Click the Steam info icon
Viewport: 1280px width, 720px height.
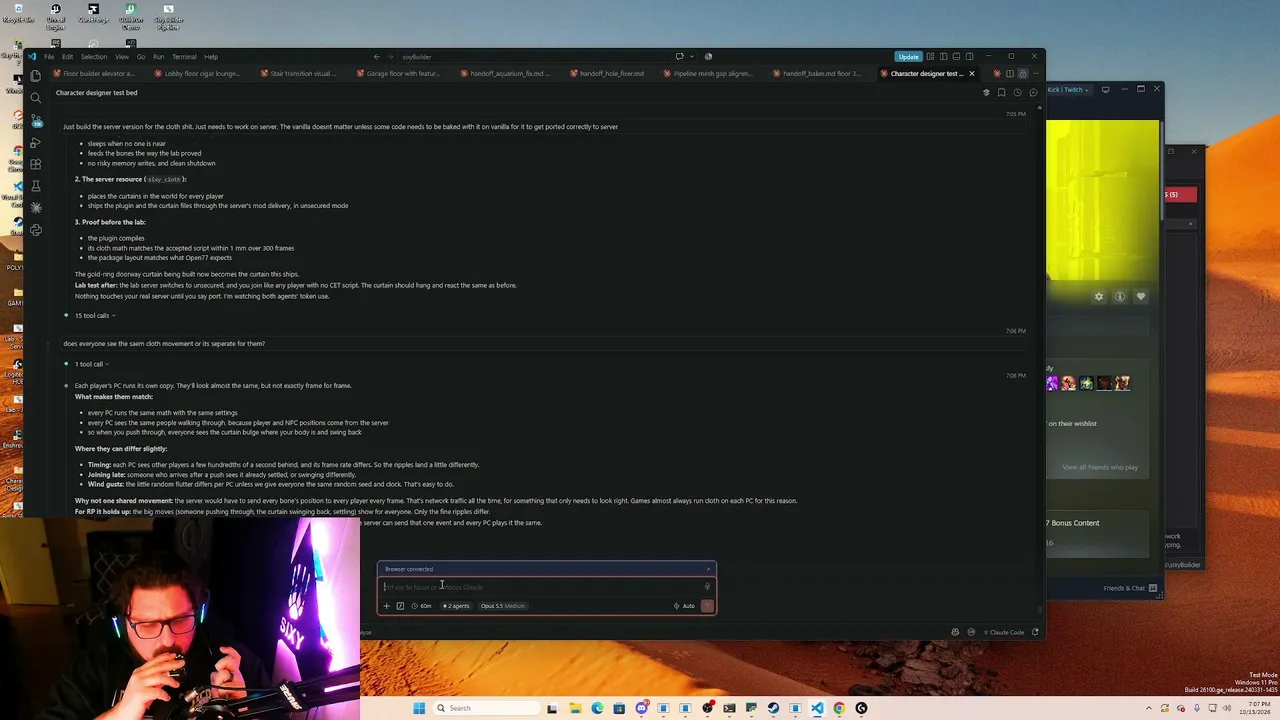tap(1120, 297)
